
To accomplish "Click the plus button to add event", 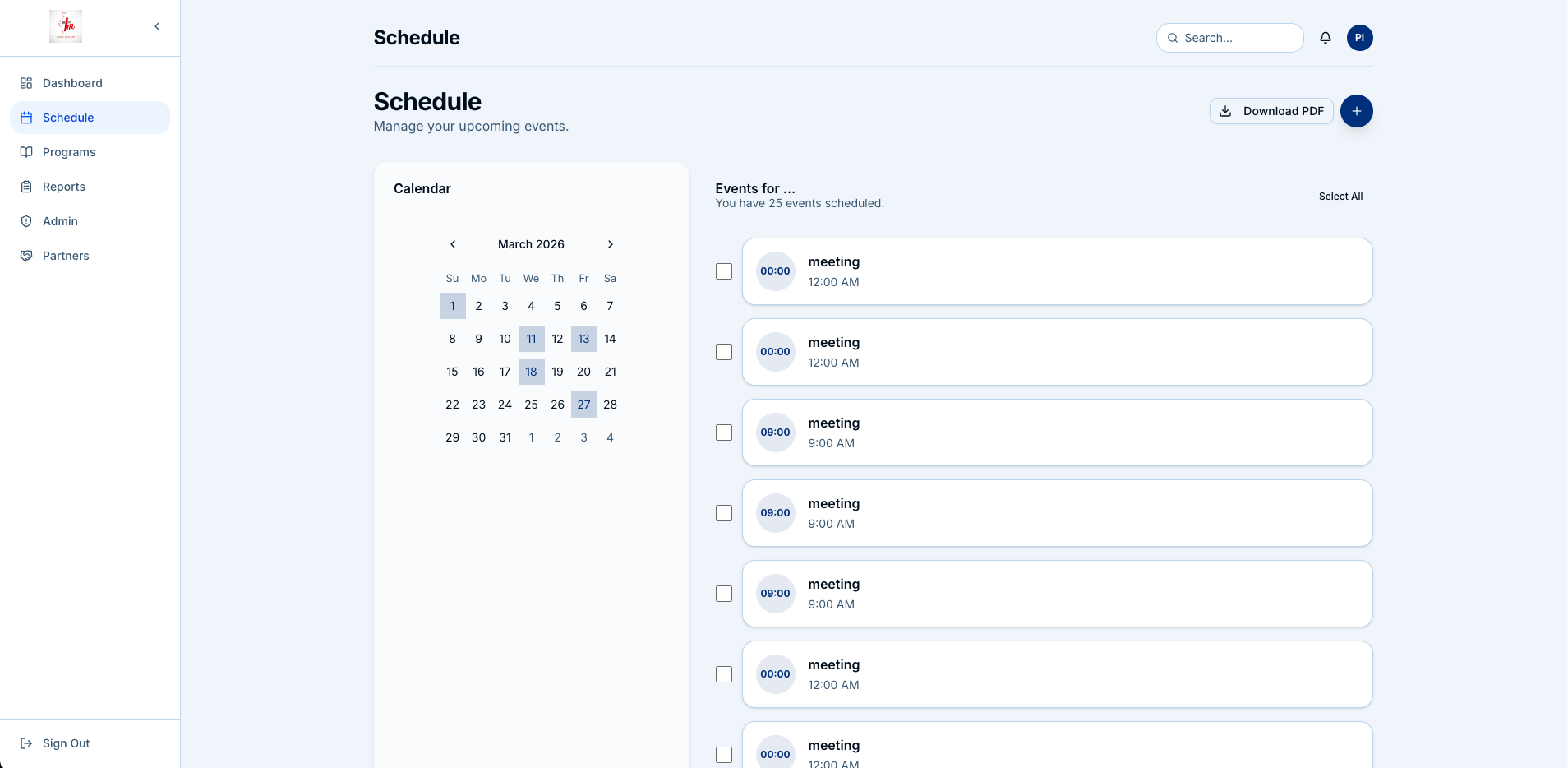I will 1356,111.
